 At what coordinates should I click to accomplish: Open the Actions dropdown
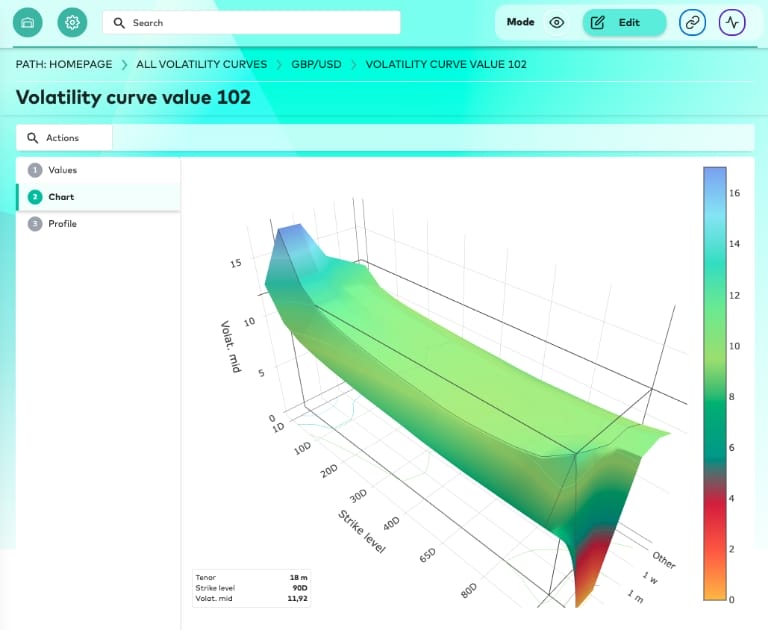point(64,138)
